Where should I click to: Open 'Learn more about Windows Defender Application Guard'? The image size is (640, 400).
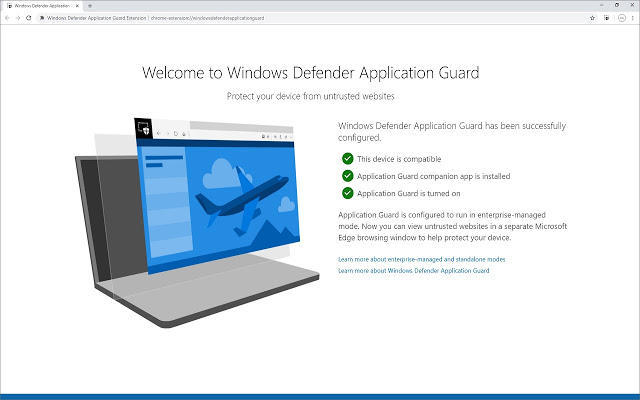(x=413, y=270)
